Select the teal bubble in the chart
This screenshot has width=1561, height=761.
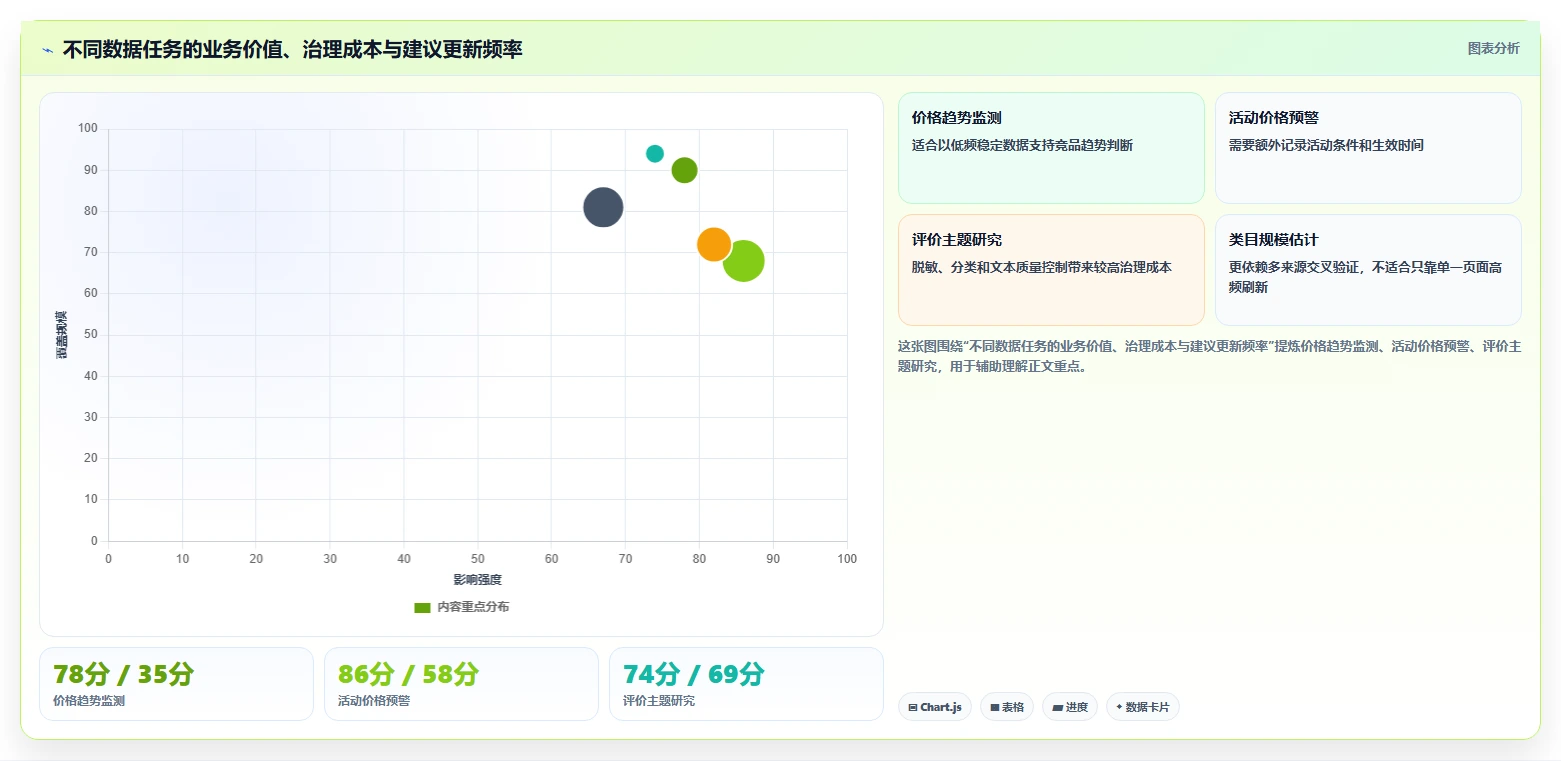coord(655,153)
